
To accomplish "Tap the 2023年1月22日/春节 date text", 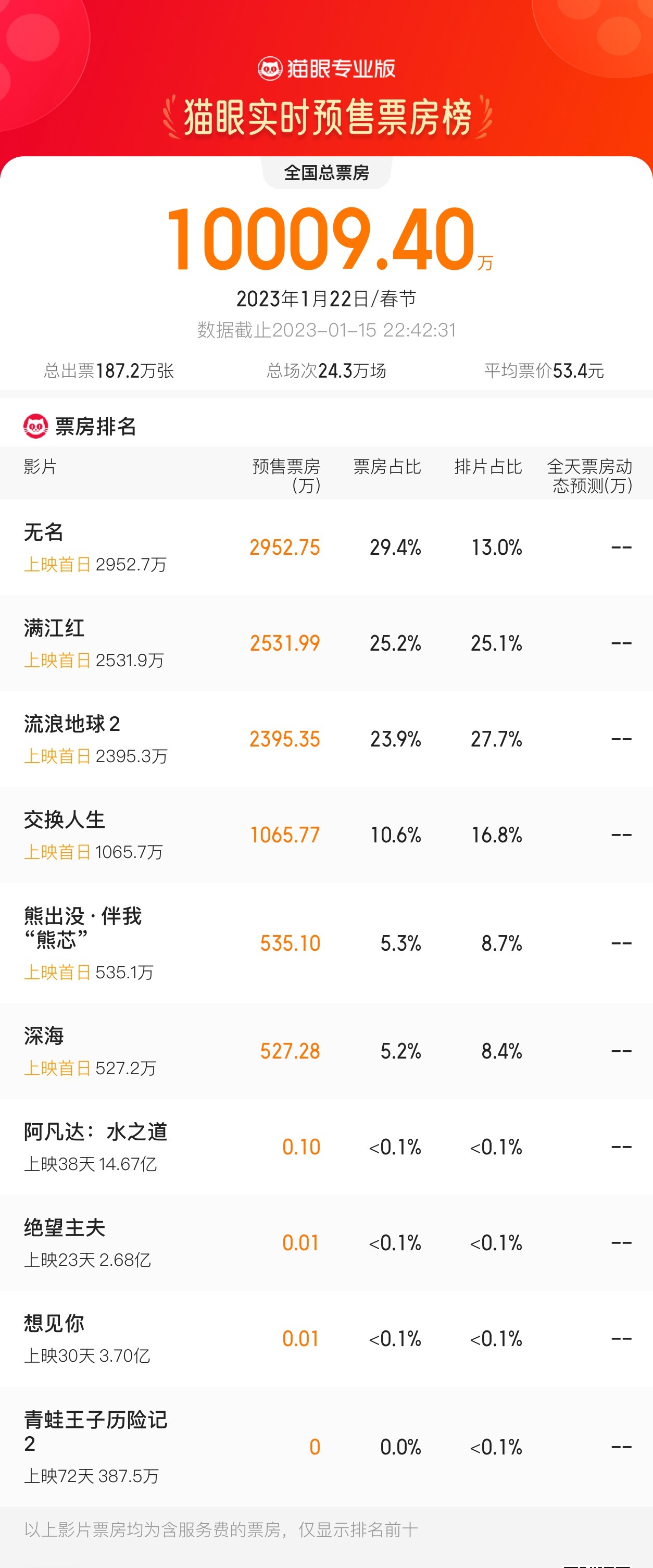I will [x=326, y=299].
